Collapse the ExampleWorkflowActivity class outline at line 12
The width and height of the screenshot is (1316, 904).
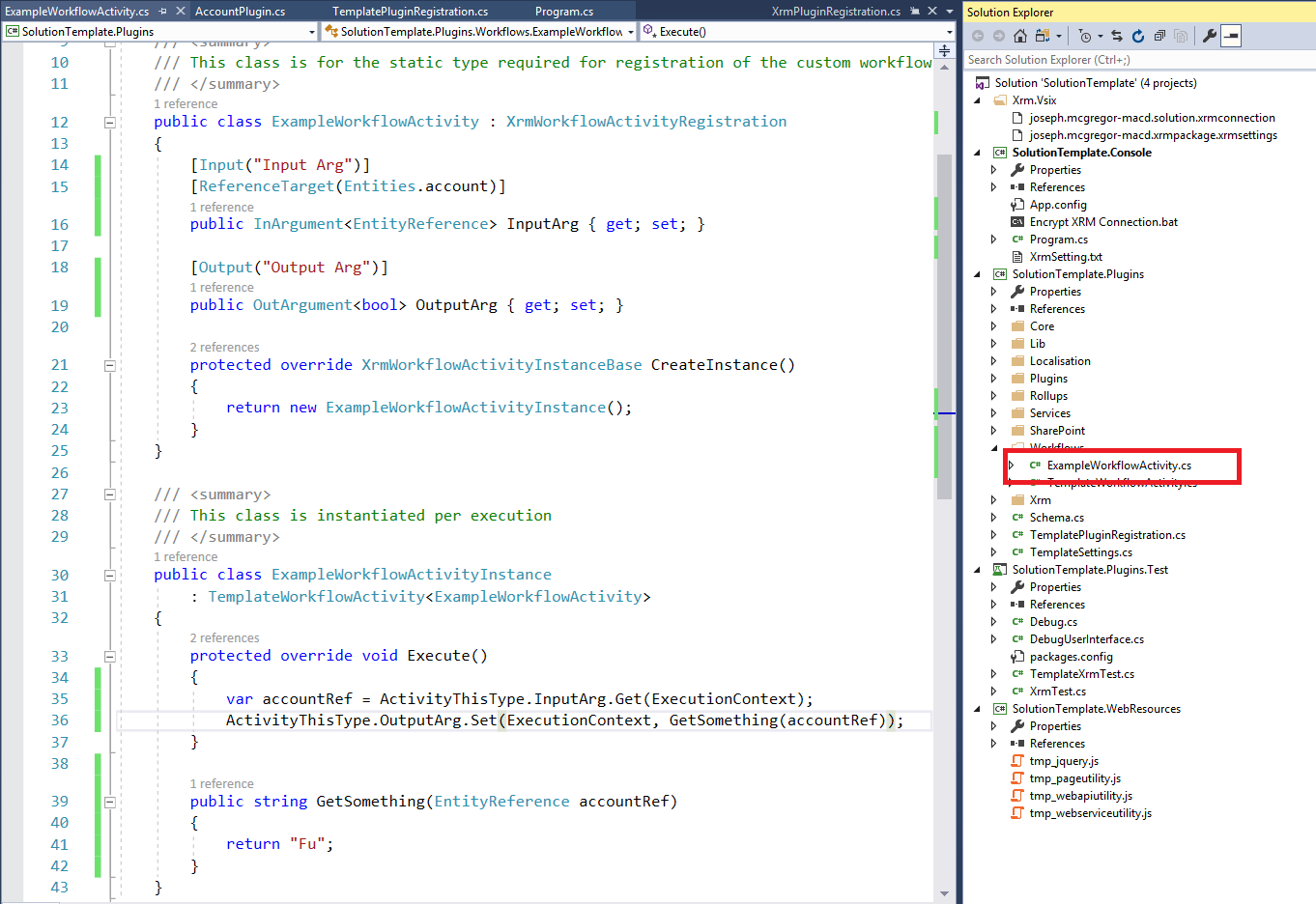click(x=109, y=122)
